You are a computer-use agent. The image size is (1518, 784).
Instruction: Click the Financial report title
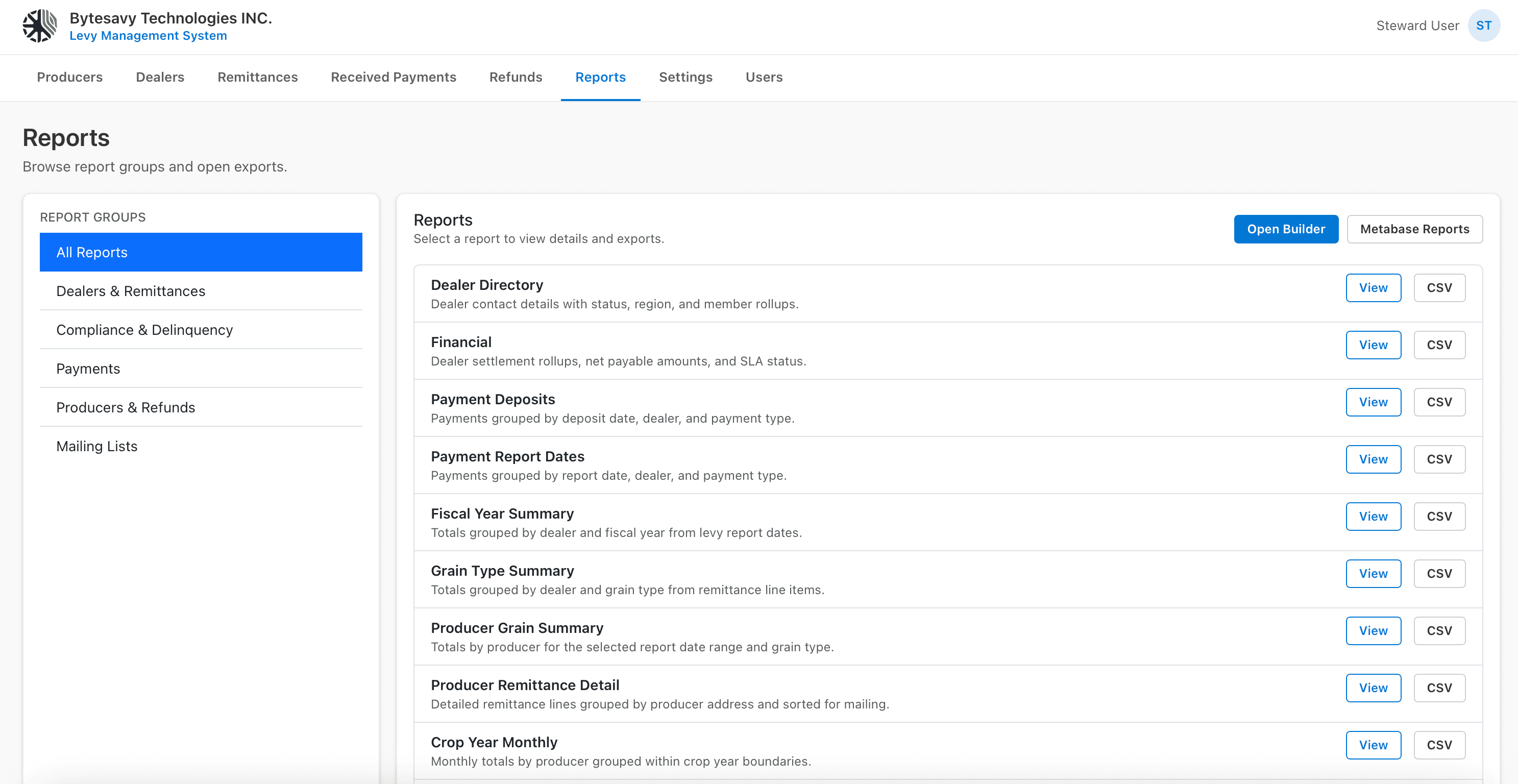461,342
